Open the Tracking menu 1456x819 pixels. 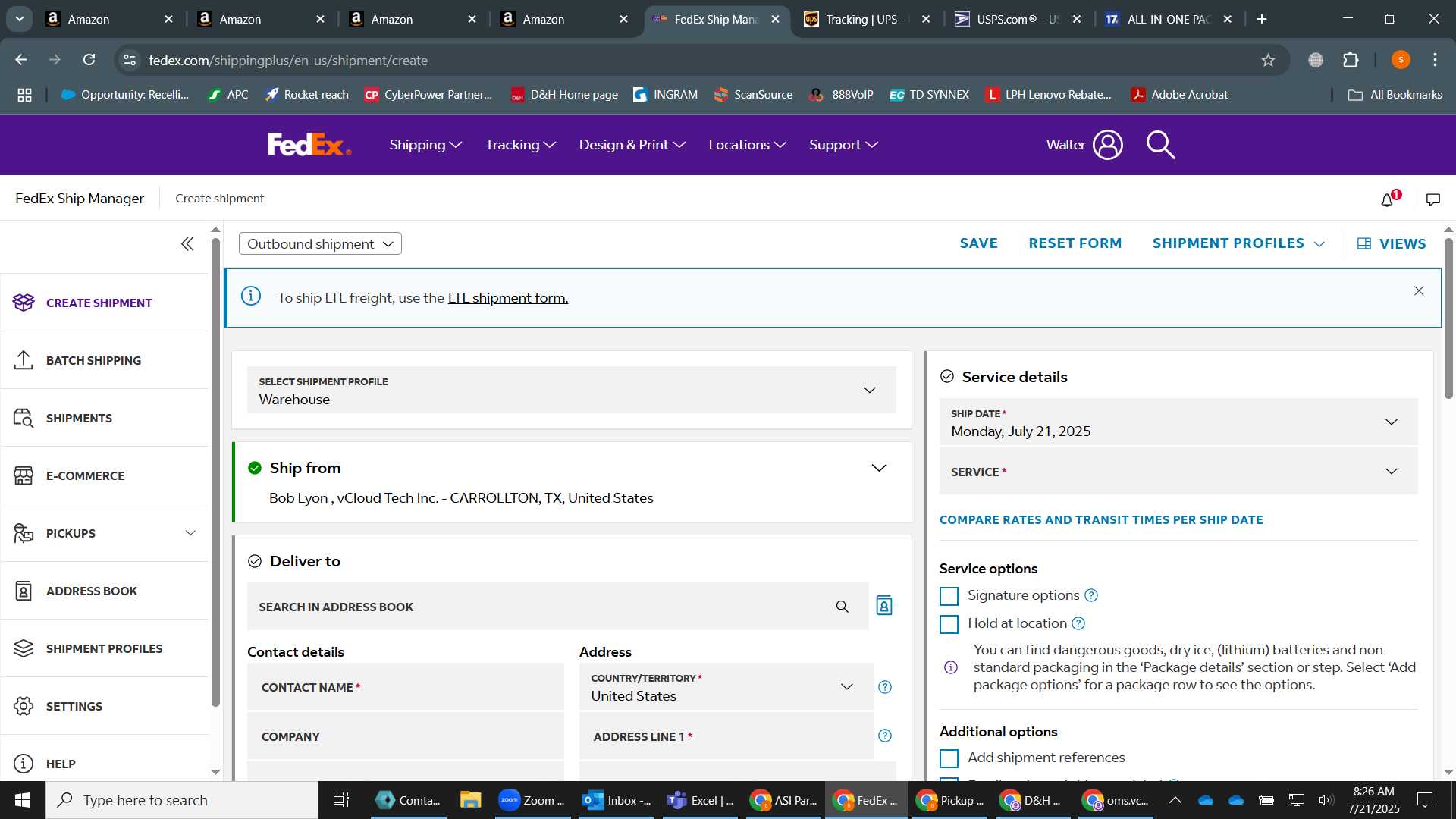point(520,144)
